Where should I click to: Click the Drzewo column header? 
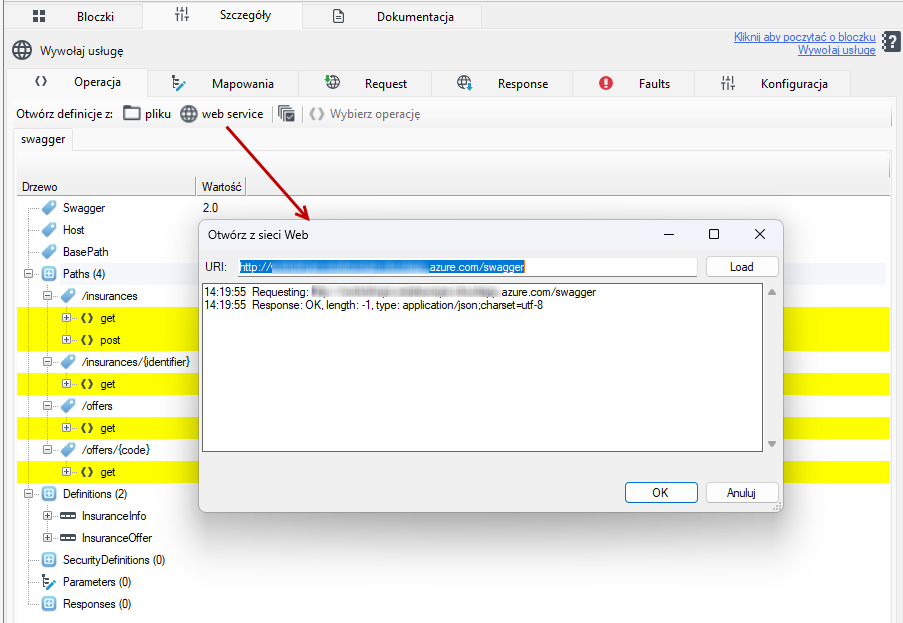(107, 187)
